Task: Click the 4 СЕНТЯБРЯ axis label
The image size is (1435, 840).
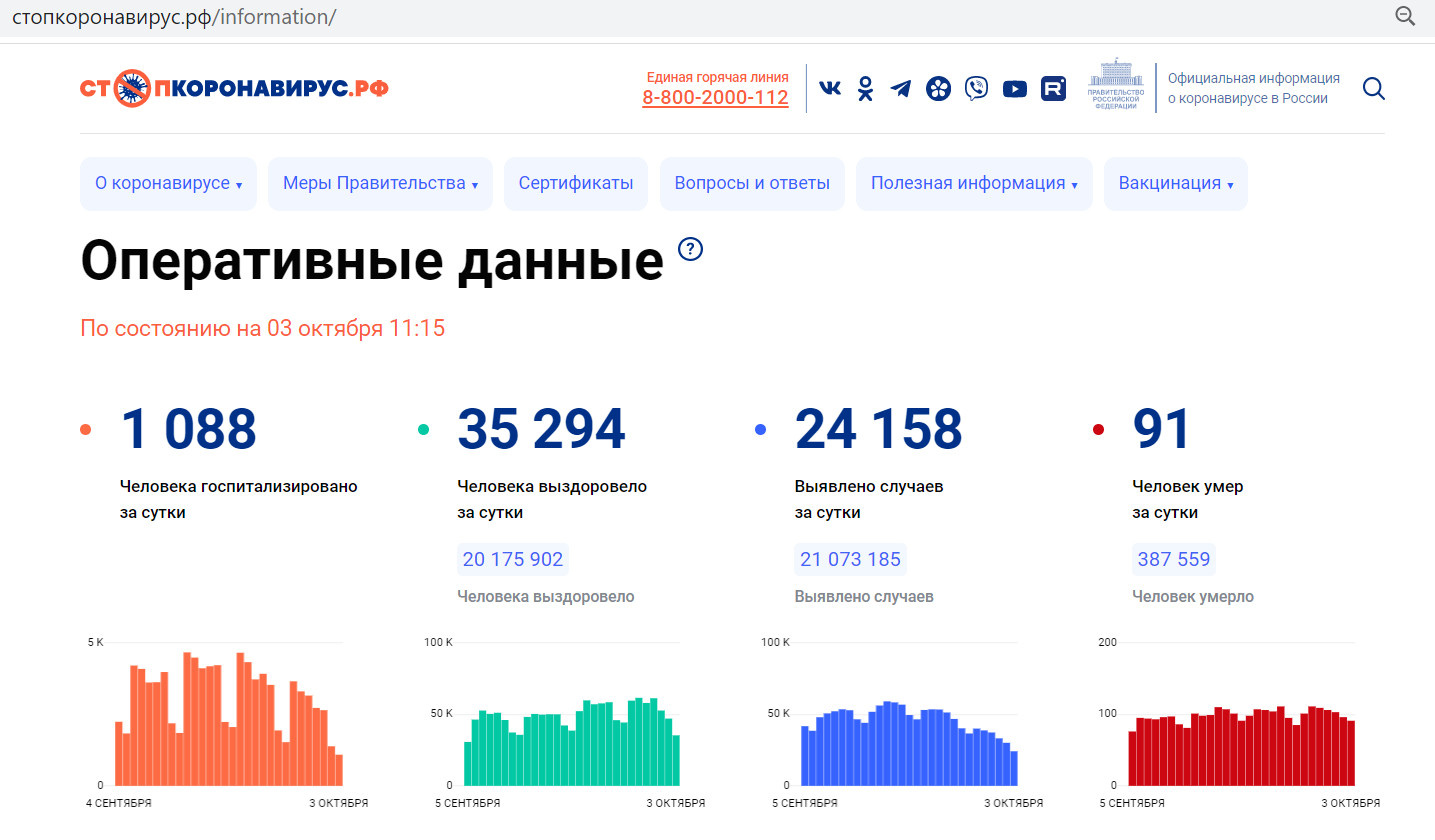Action: click(118, 803)
